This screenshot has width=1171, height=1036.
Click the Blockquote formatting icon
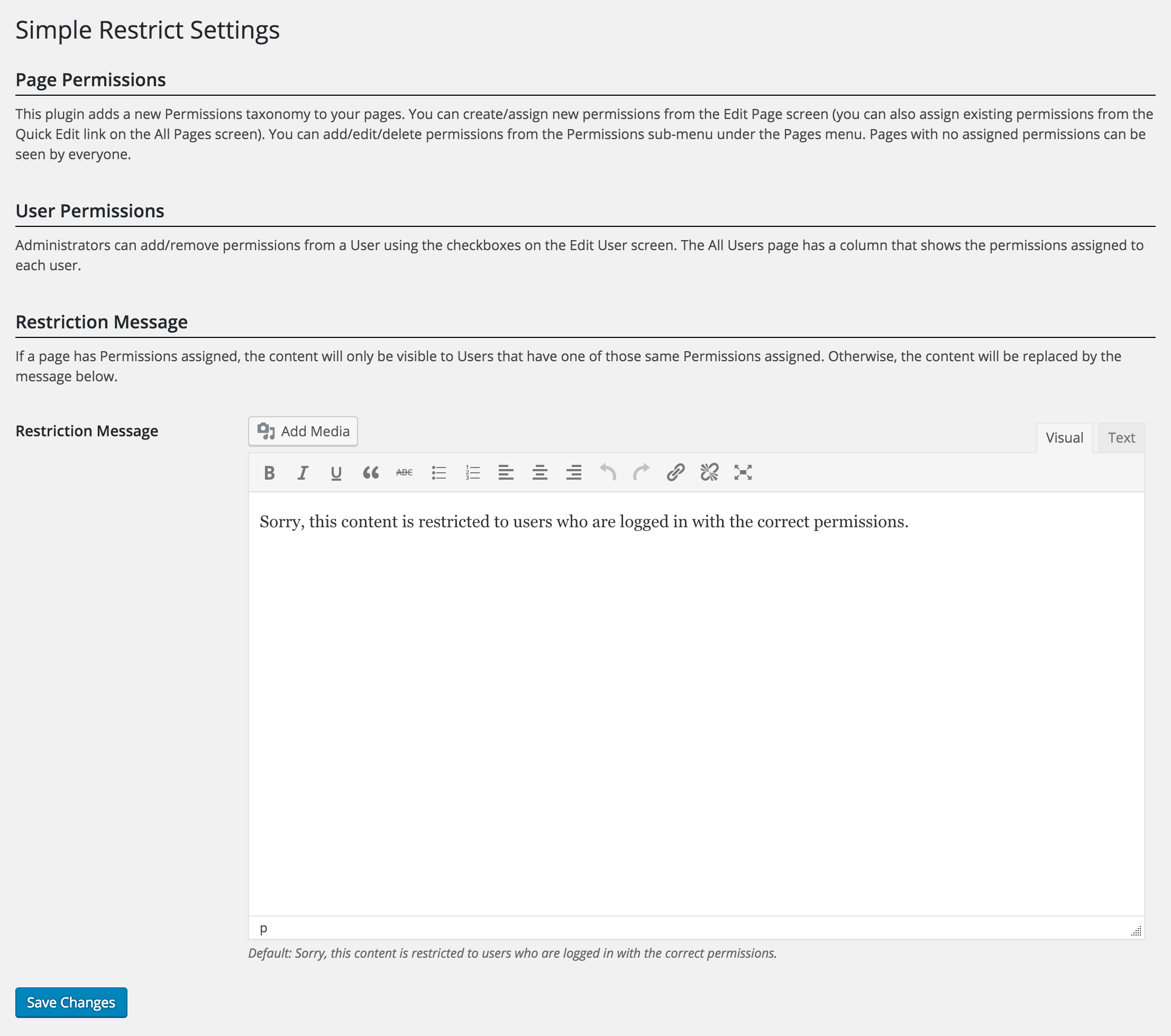tap(370, 470)
